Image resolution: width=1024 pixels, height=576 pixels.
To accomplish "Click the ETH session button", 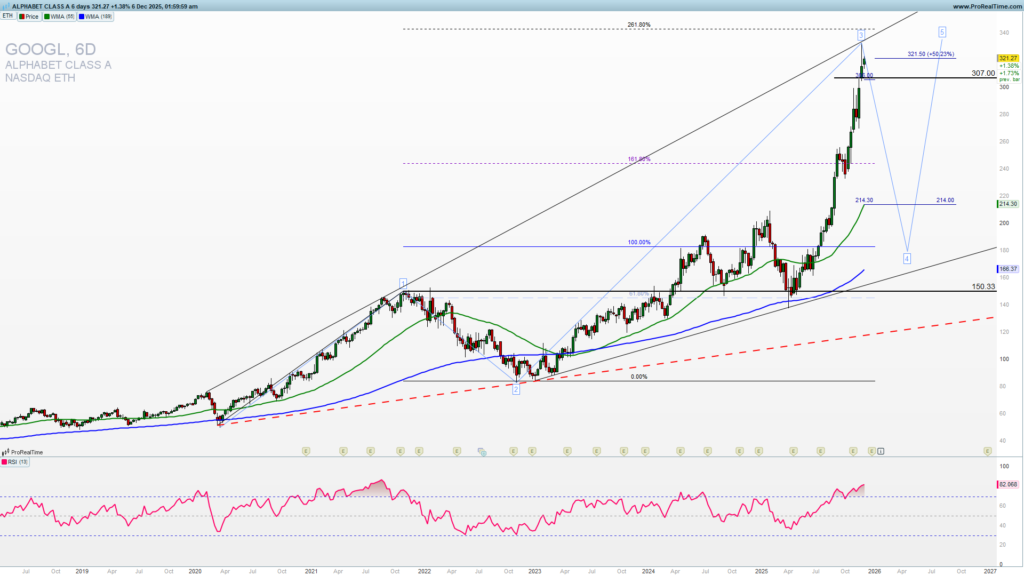I will coord(8,17).
